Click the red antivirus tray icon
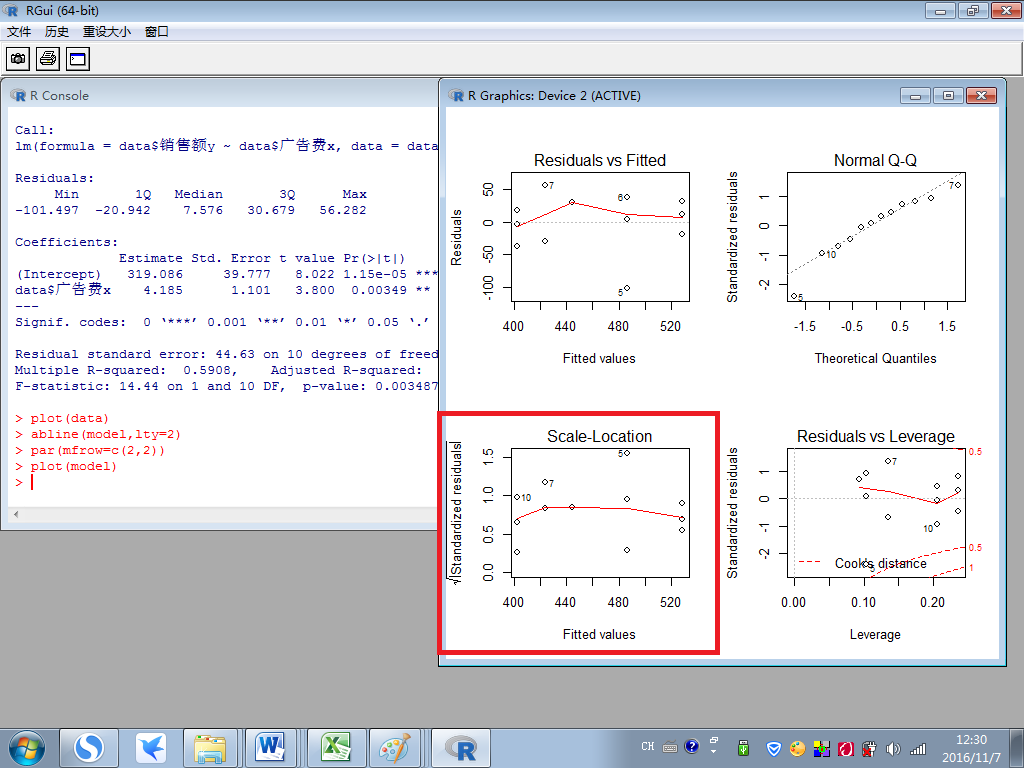The image size is (1024, 768). 846,748
